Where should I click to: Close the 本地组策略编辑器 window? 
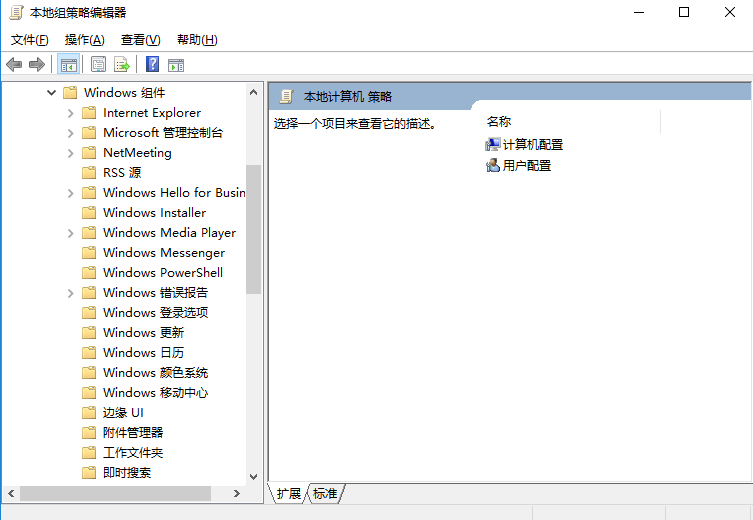tap(729, 12)
